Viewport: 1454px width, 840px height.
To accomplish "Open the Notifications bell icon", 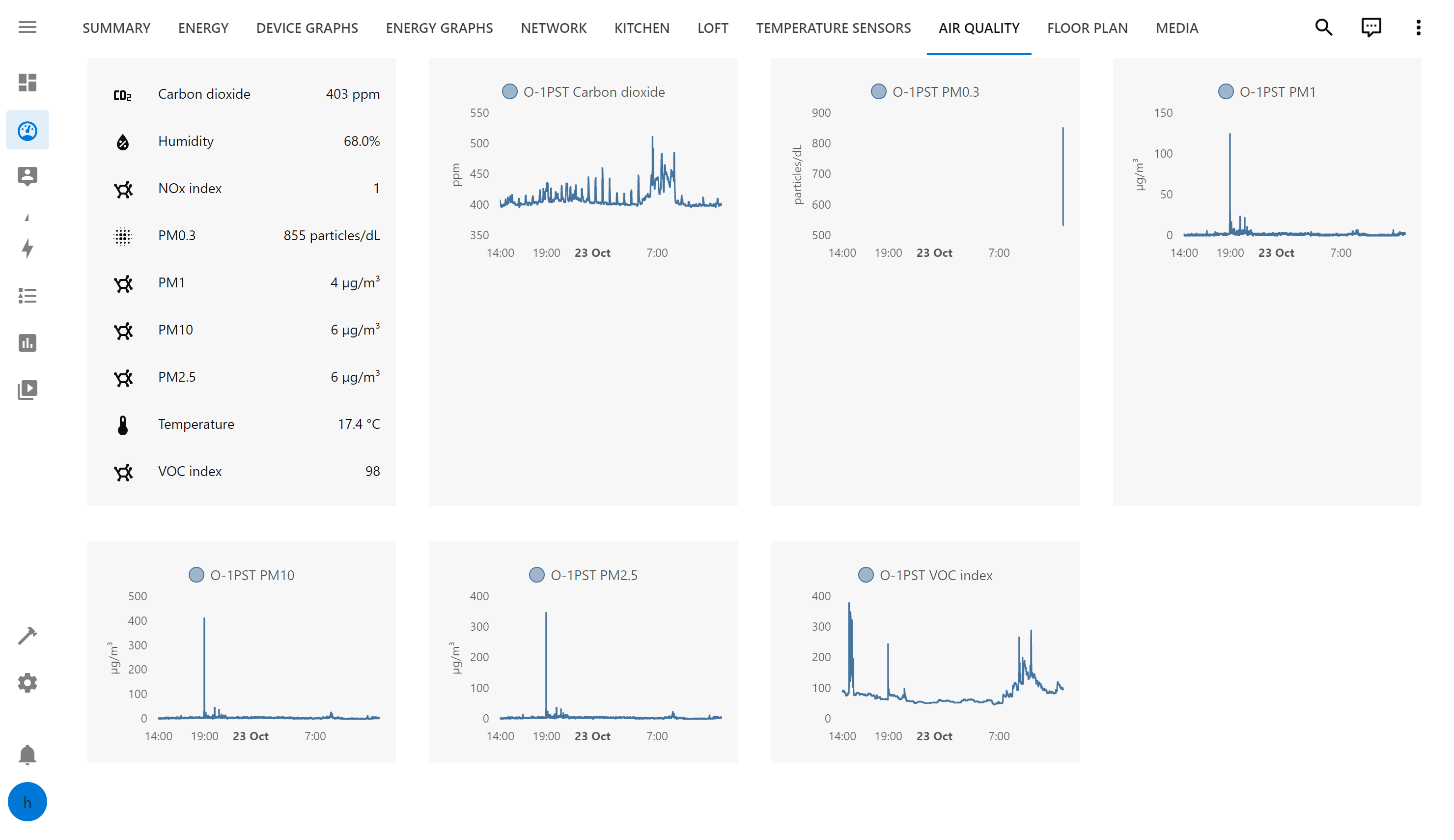I will [x=27, y=755].
